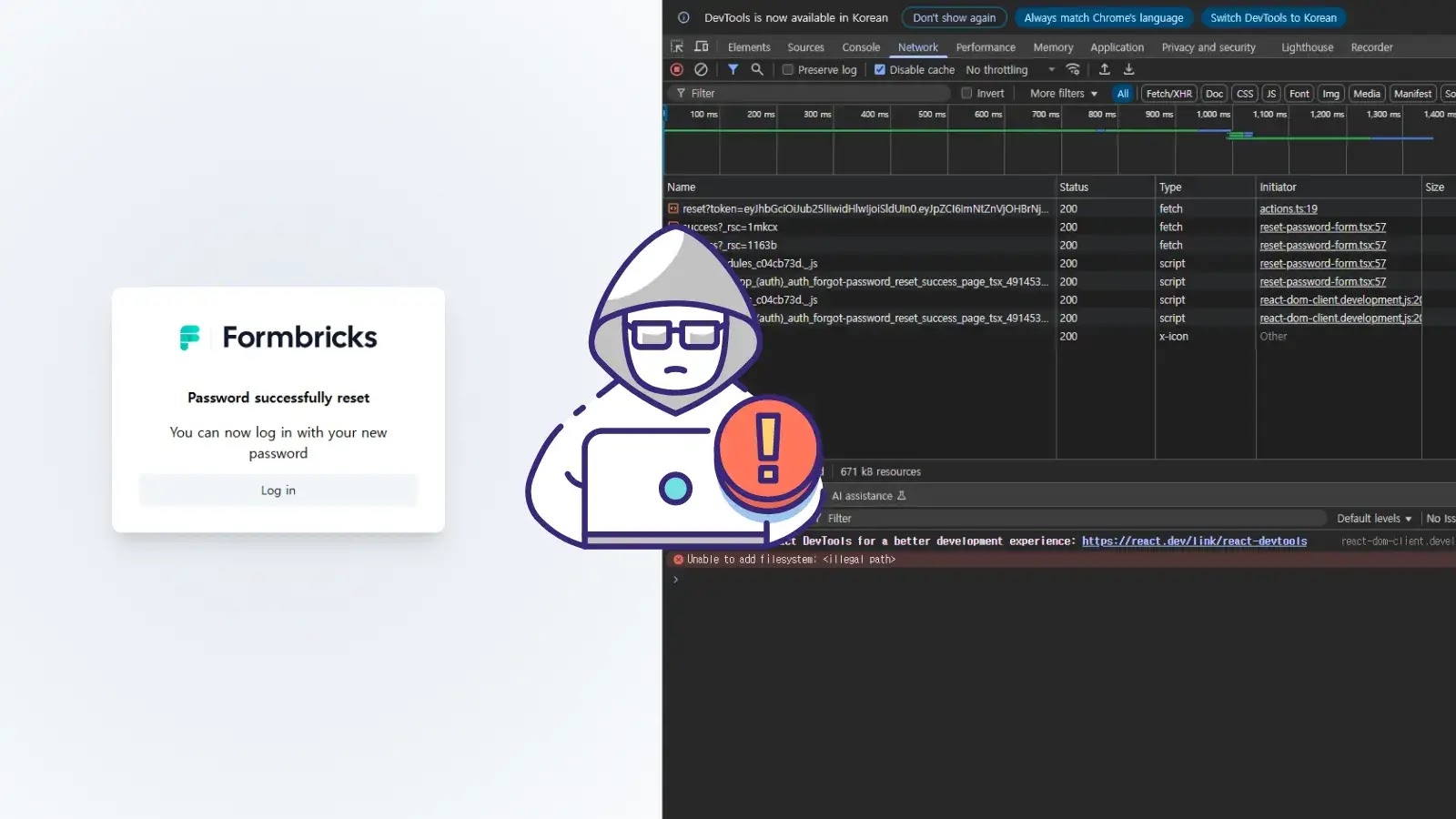Viewport: 1456px width, 819px height.
Task: Toggle the network filter bar
Action: tap(734, 69)
